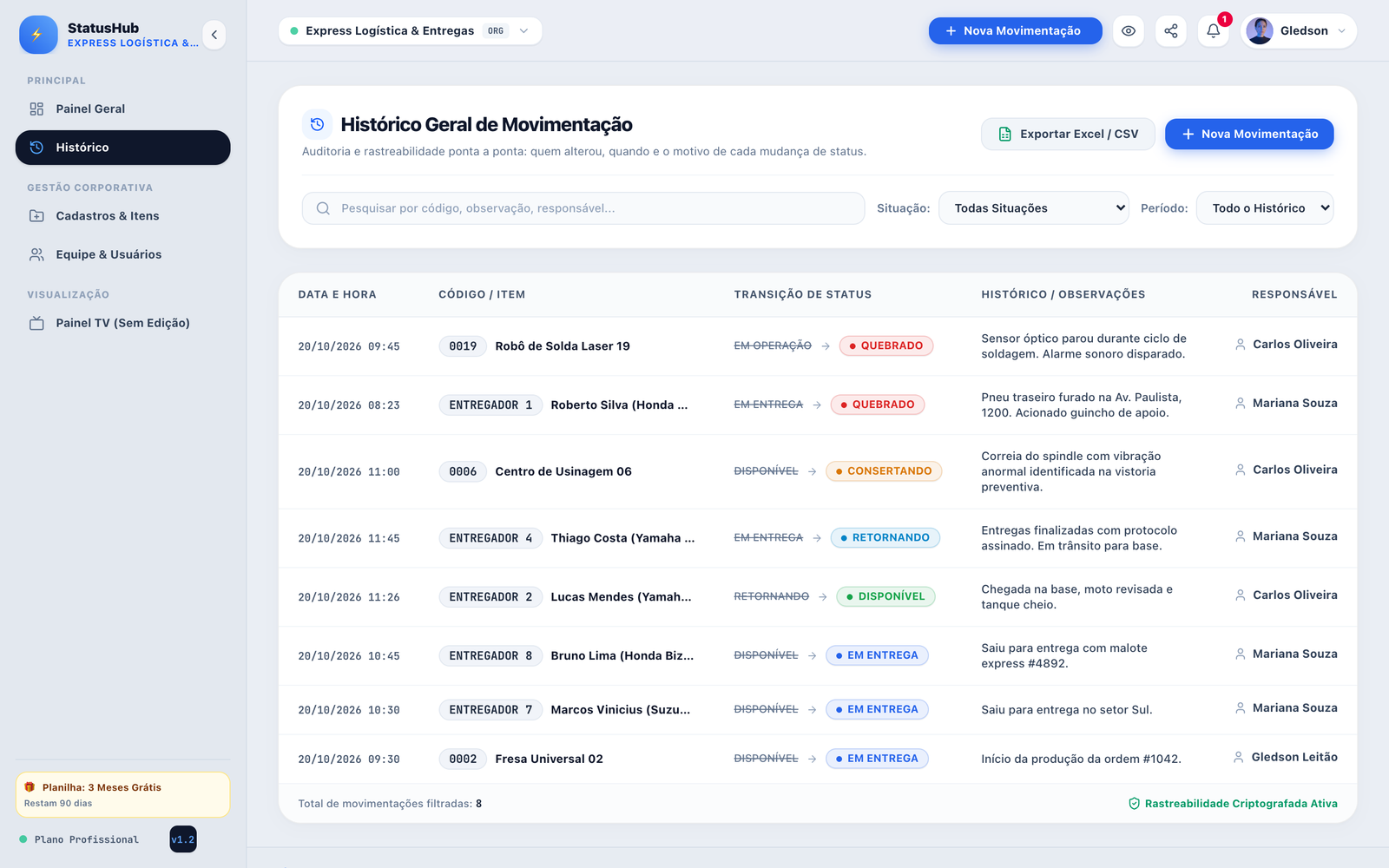1389x868 pixels.
Task: Click the top bar Nova Movimentação button
Action: [x=1015, y=31]
